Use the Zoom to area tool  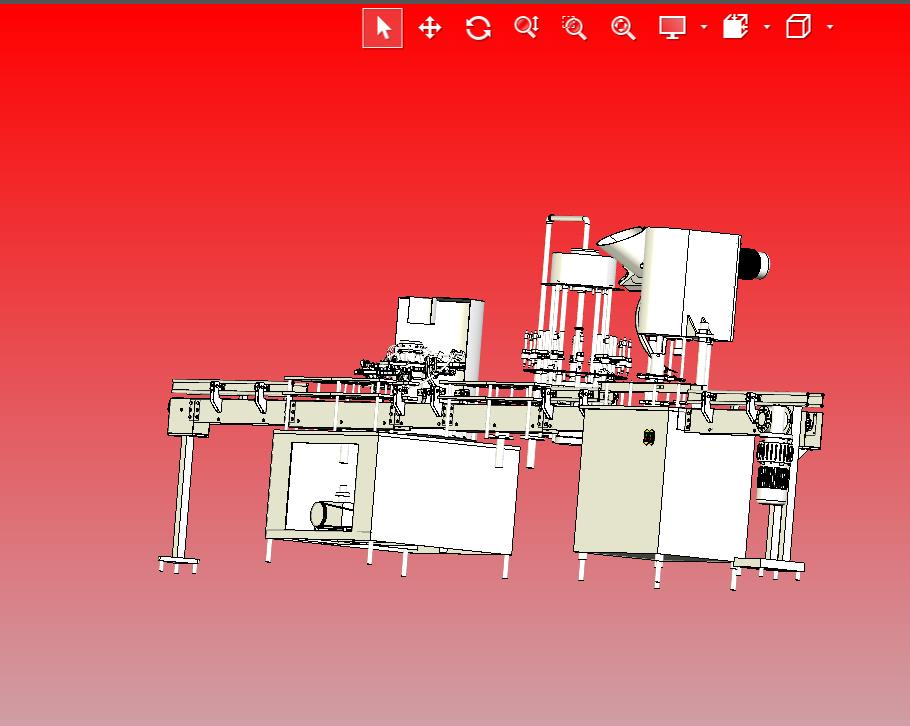point(575,28)
